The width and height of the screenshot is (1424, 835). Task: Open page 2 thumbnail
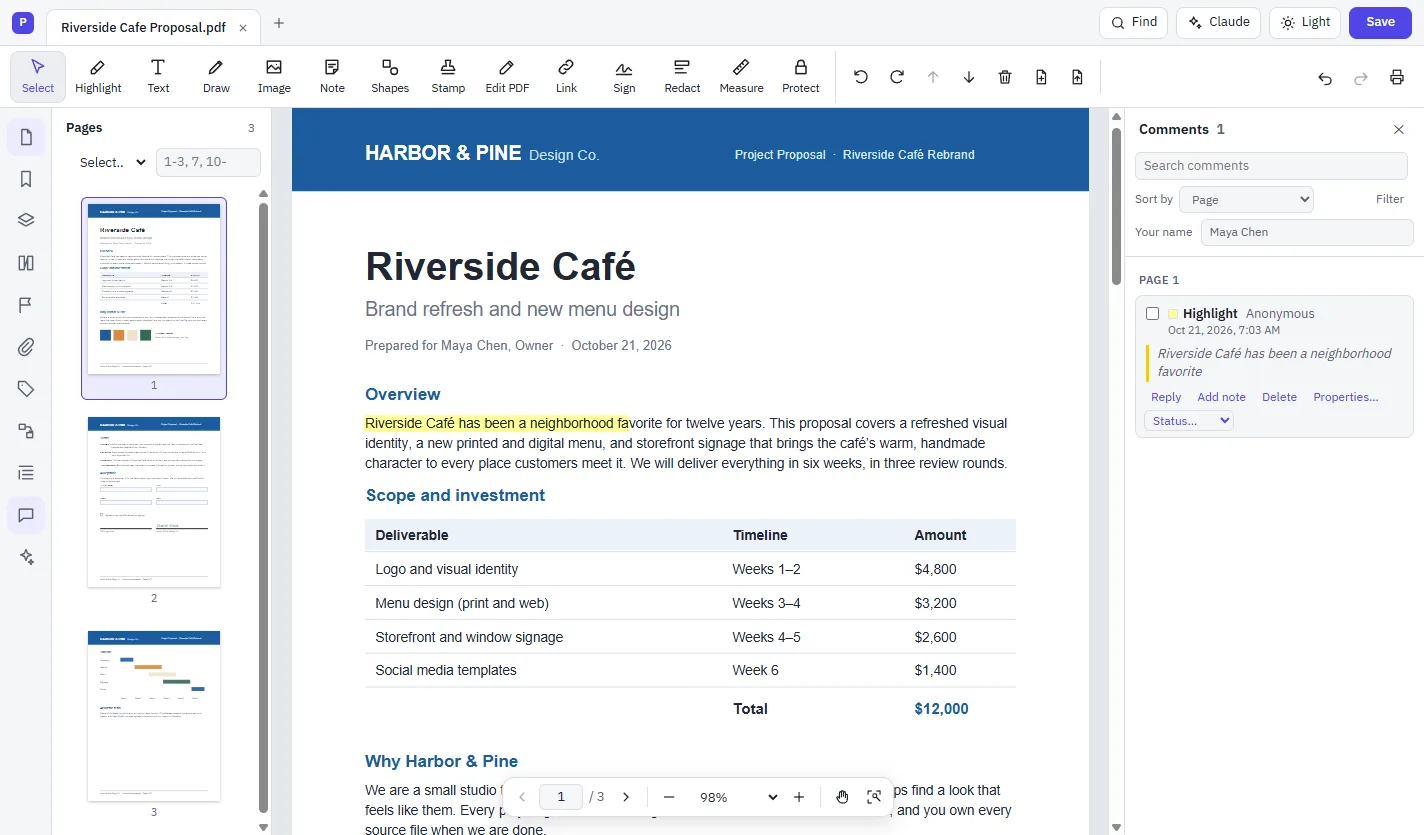(x=154, y=503)
